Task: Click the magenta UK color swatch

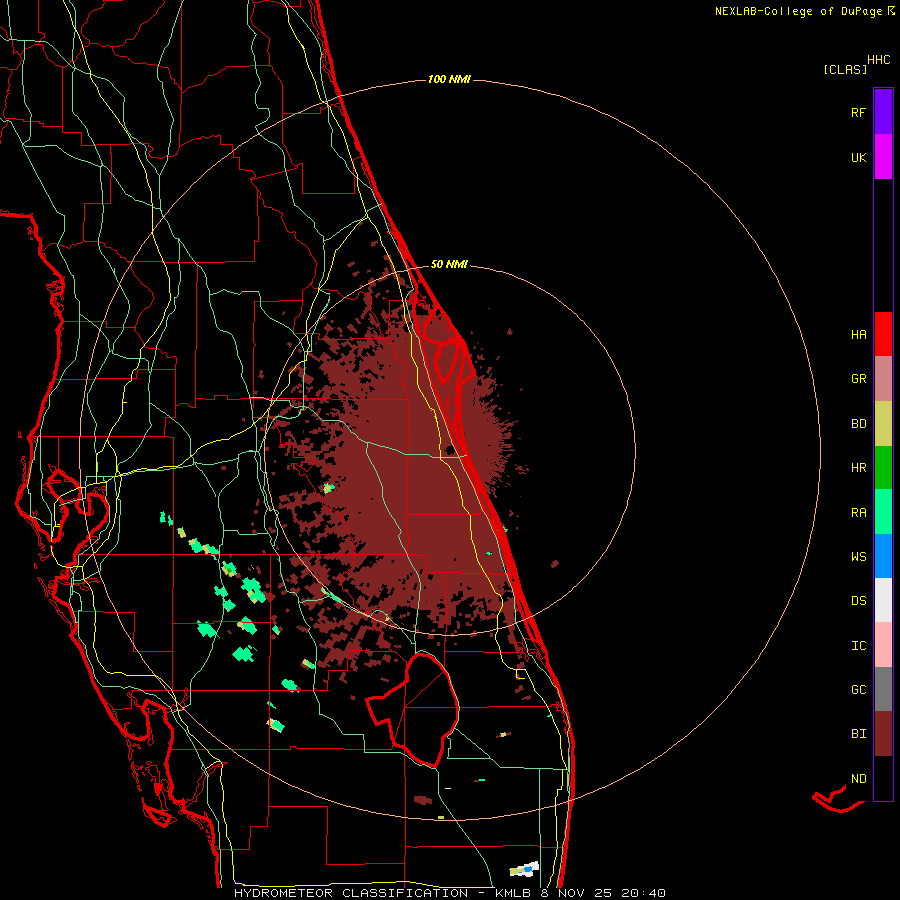Action: point(883,157)
